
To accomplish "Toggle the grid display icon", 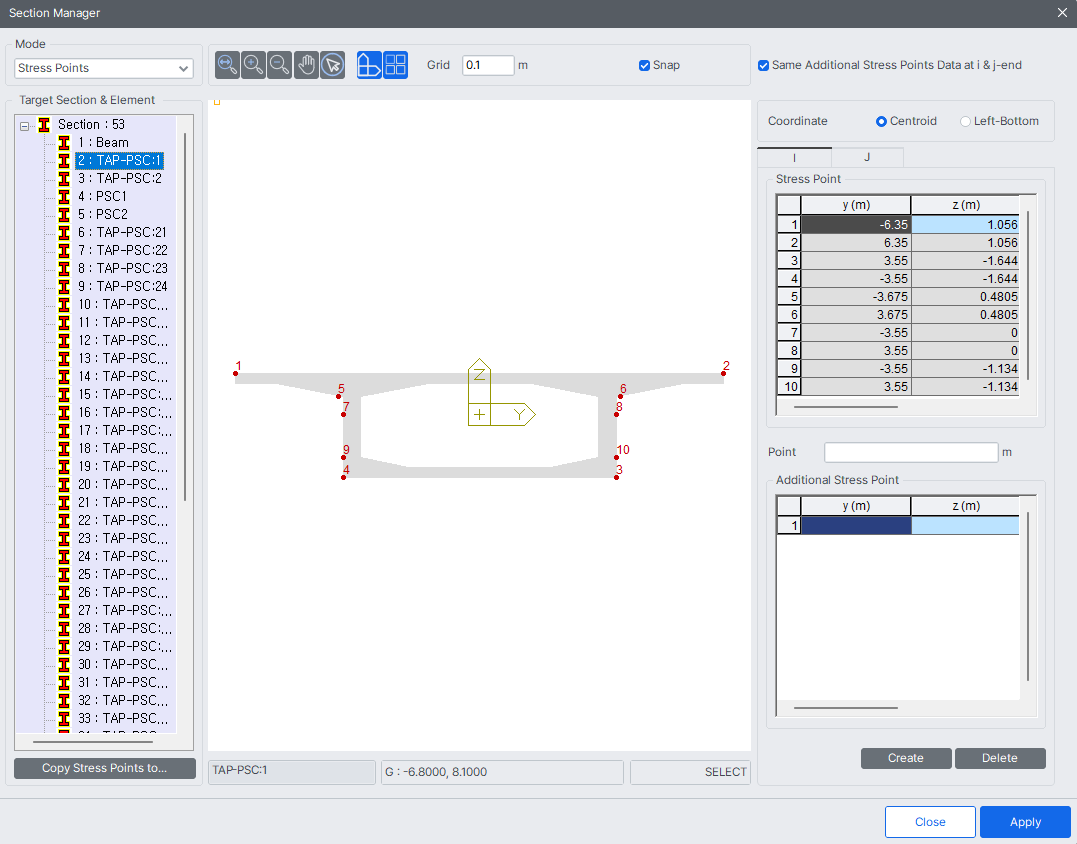I will tap(396, 65).
